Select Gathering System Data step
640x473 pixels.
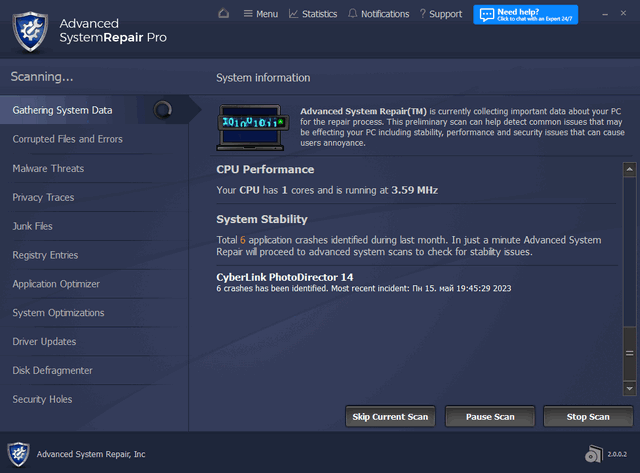tap(94, 110)
